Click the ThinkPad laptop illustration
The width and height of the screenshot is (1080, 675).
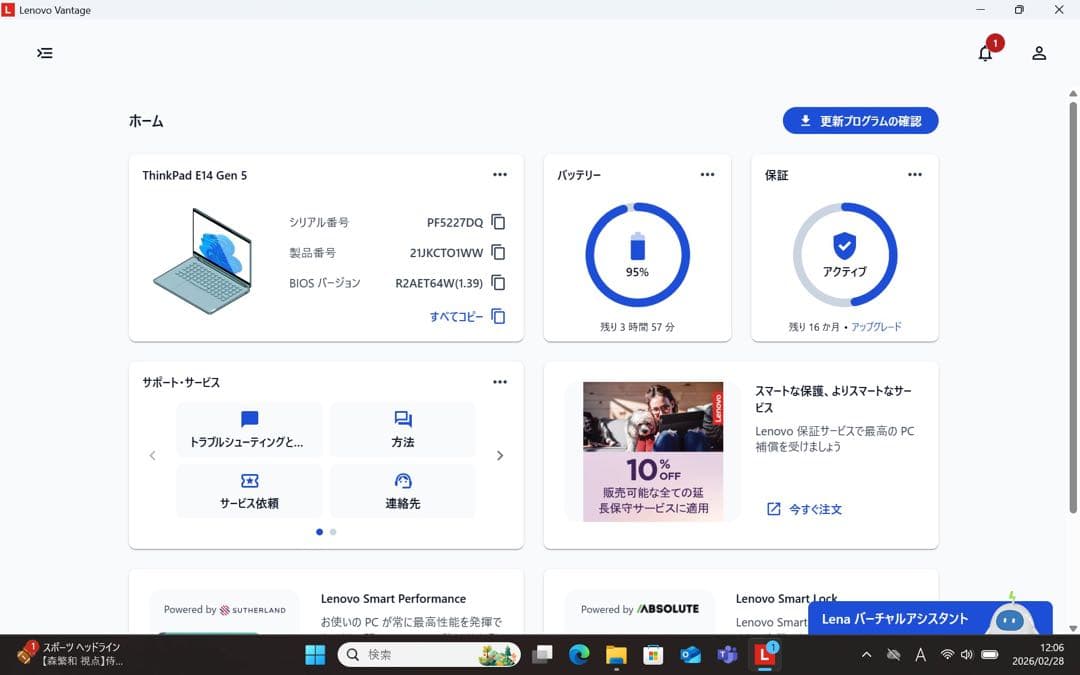[203, 260]
